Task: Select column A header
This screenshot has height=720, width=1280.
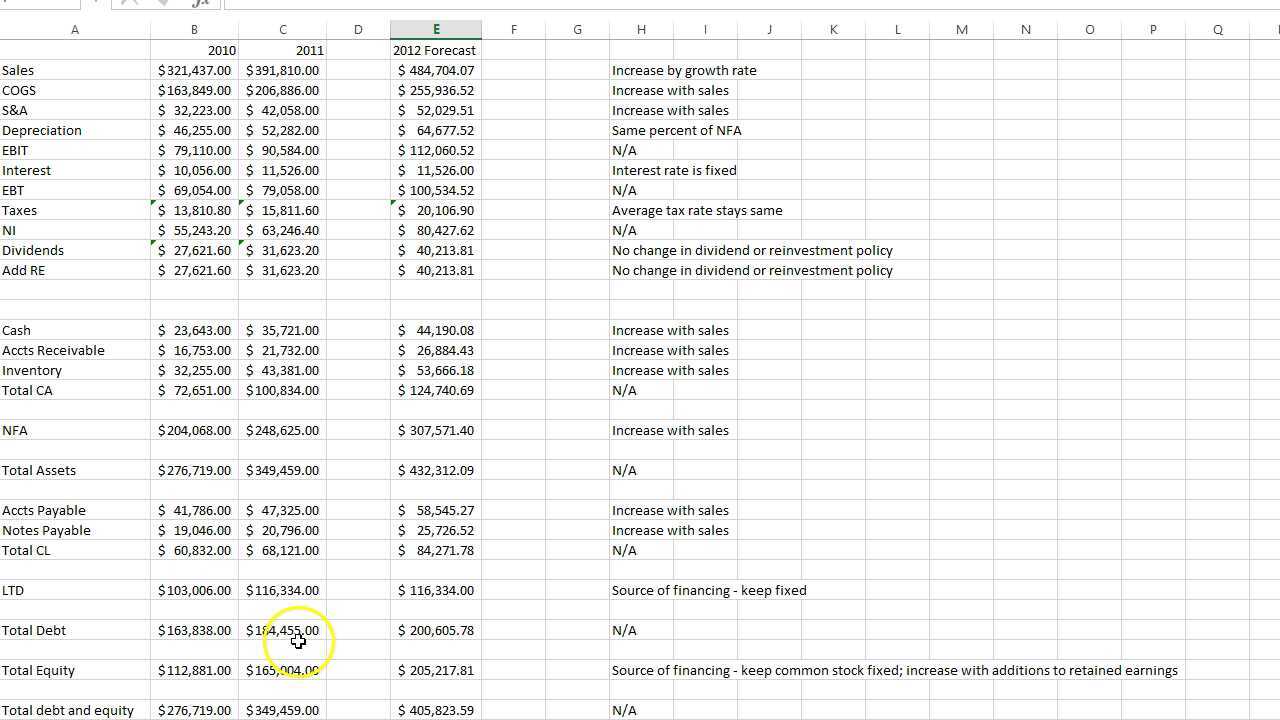Action: coord(74,29)
